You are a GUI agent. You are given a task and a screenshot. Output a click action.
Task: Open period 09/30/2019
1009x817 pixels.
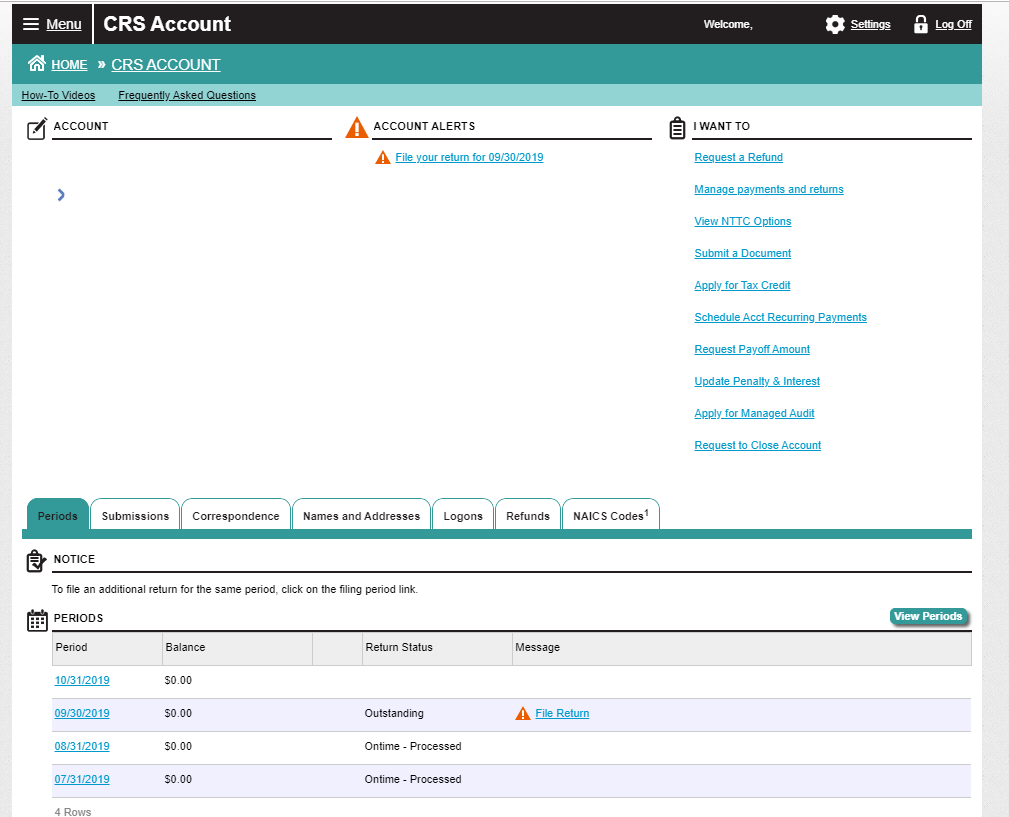click(x=82, y=713)
